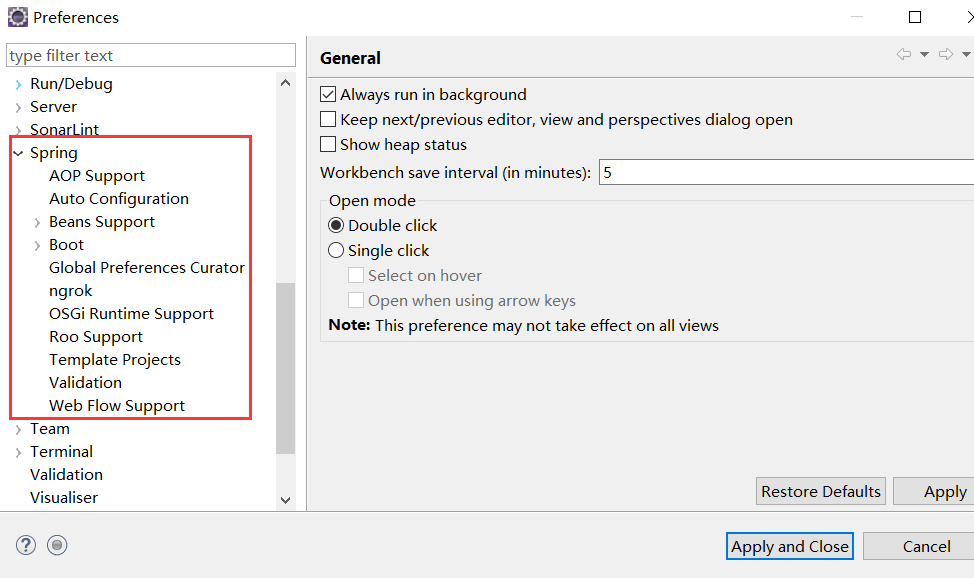Select Single click open mode

[336, 250]
